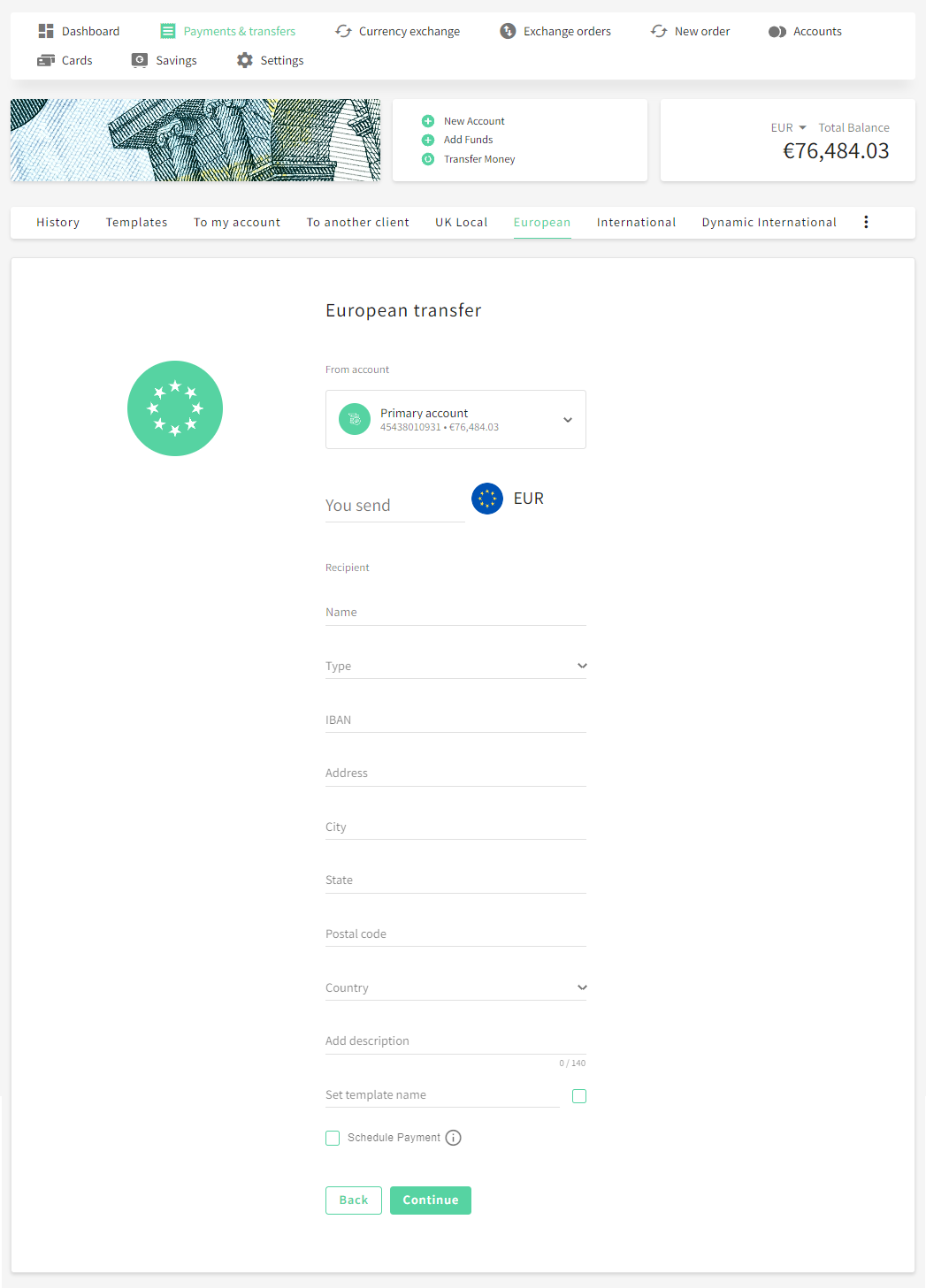Enable the Schedule Payment checkbox
Viewport: 926px width, 1288px height.
333,1138
